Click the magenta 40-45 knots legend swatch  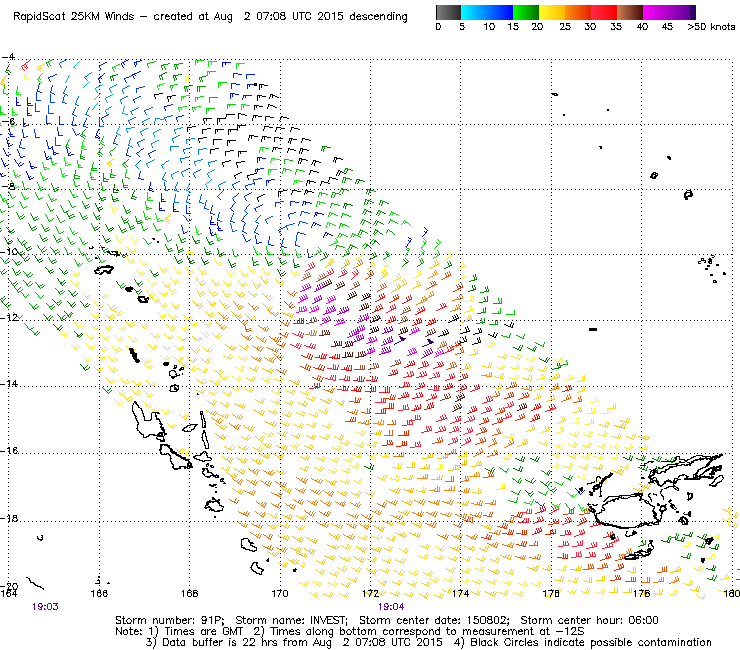[x=656, y=12]
